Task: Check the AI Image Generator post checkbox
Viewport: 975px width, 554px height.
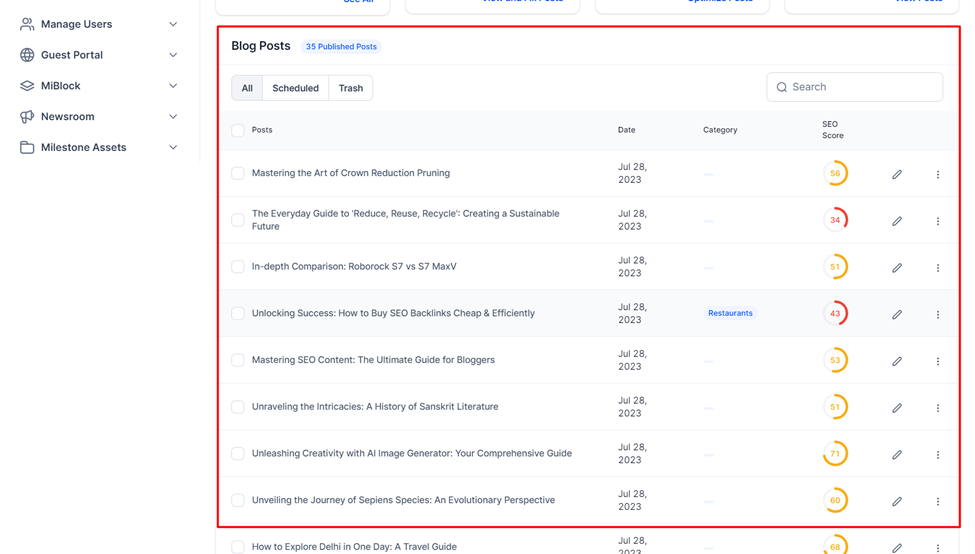Action: (238, 453)
